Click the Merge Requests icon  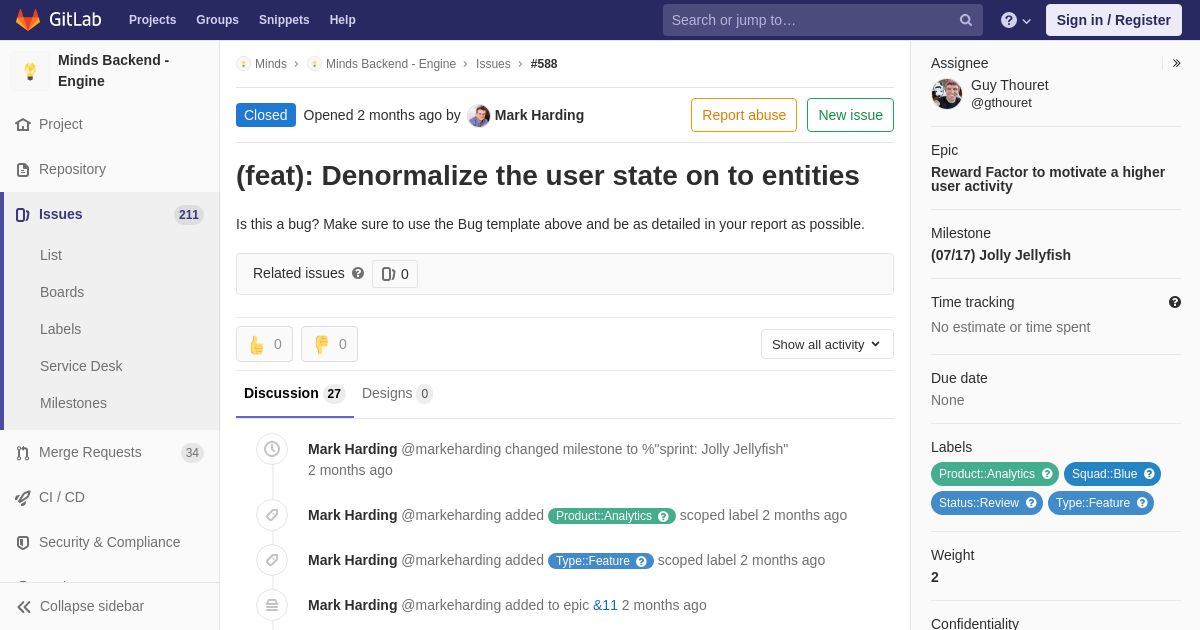23,452
